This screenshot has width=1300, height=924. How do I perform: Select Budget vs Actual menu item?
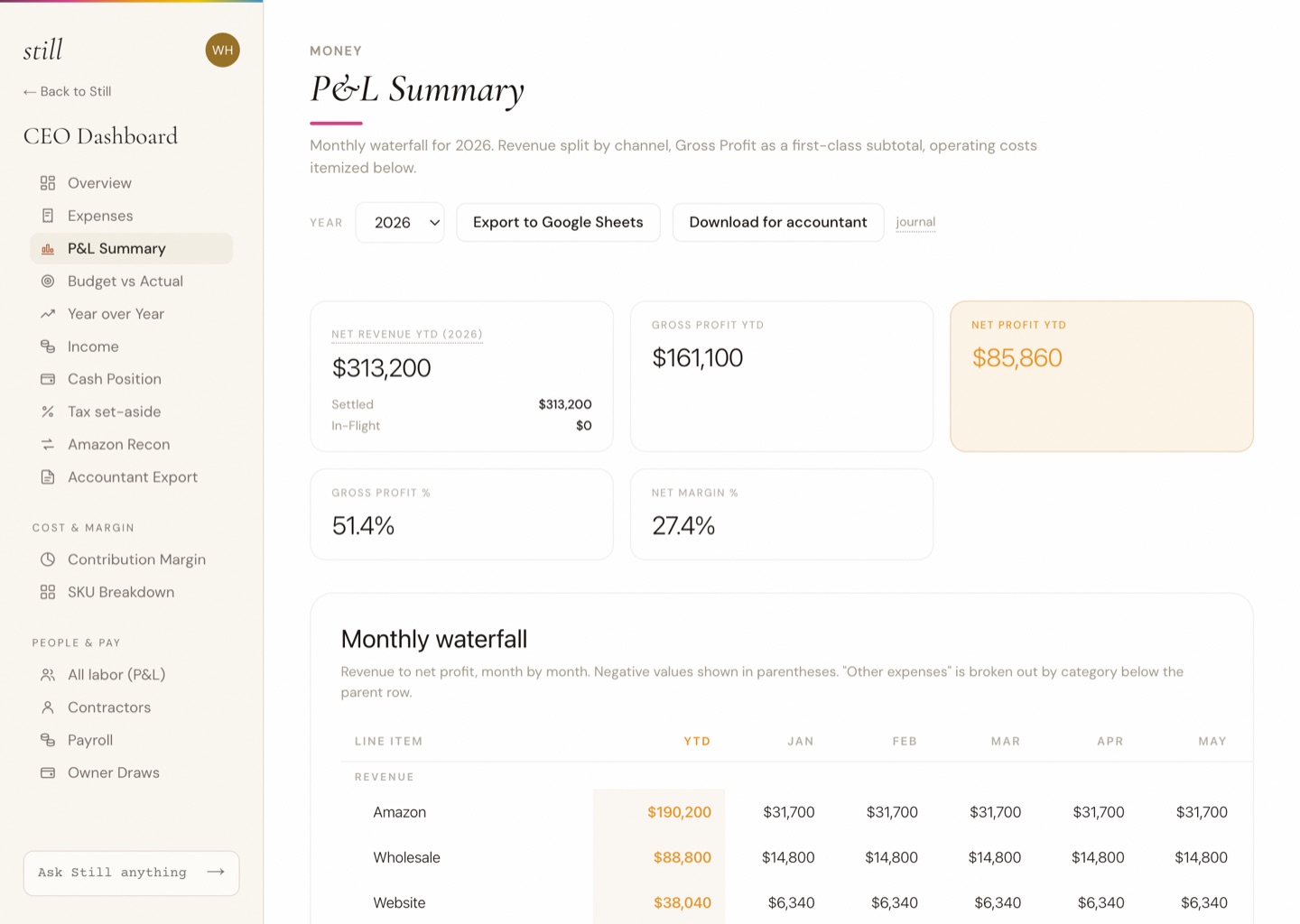pos(131,282)
